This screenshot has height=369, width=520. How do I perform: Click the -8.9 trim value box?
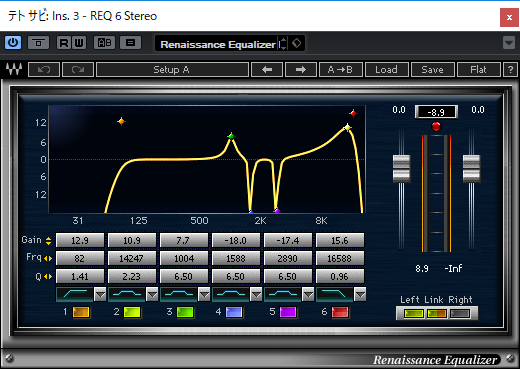tap(436, 112)
